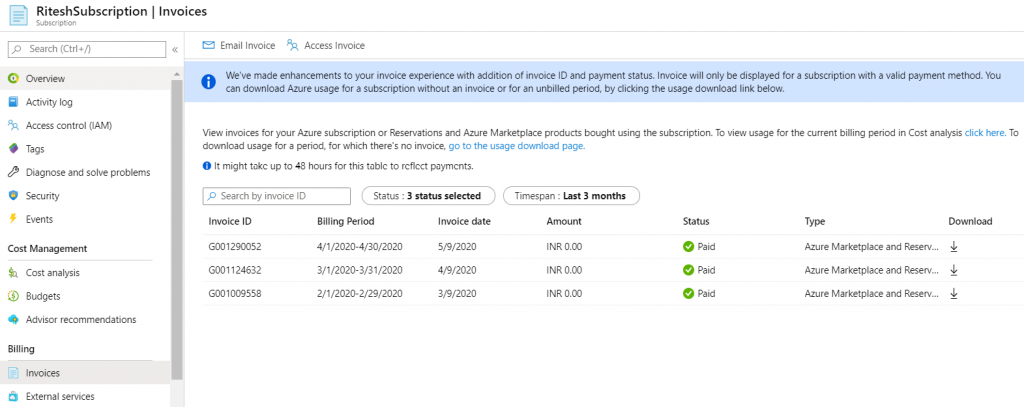The height and width of the screenshot is (407, 1024).
Task: Go to Cost analysis page
Action: pos(53,273)
